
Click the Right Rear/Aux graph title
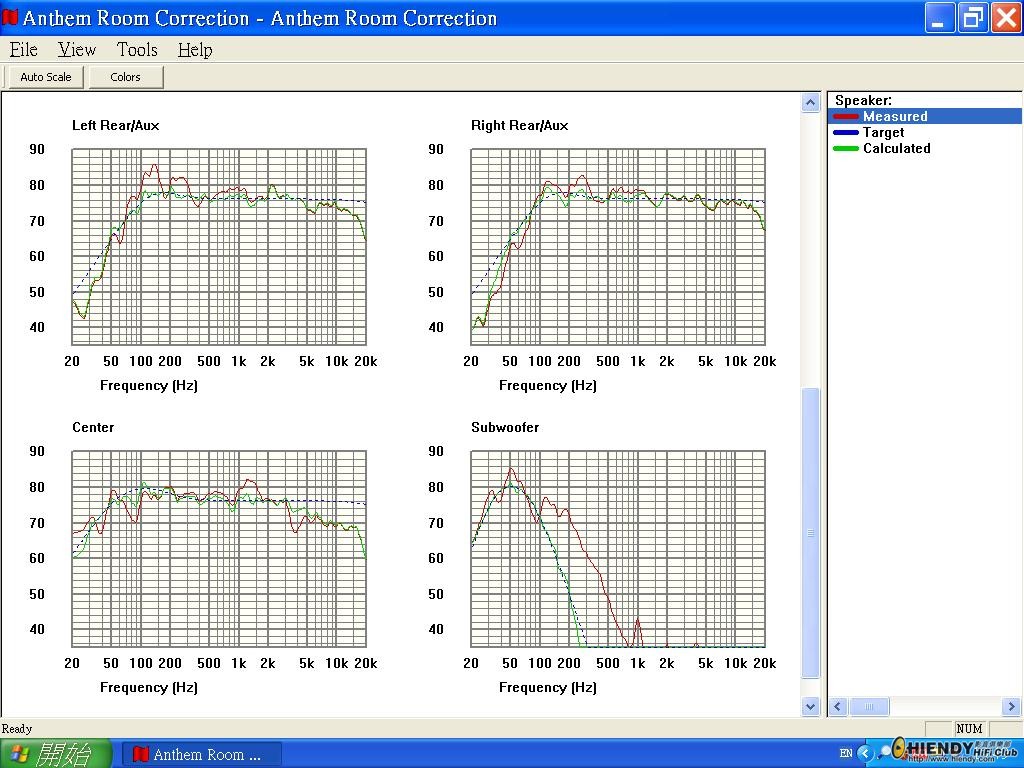[x=519, y=125]
